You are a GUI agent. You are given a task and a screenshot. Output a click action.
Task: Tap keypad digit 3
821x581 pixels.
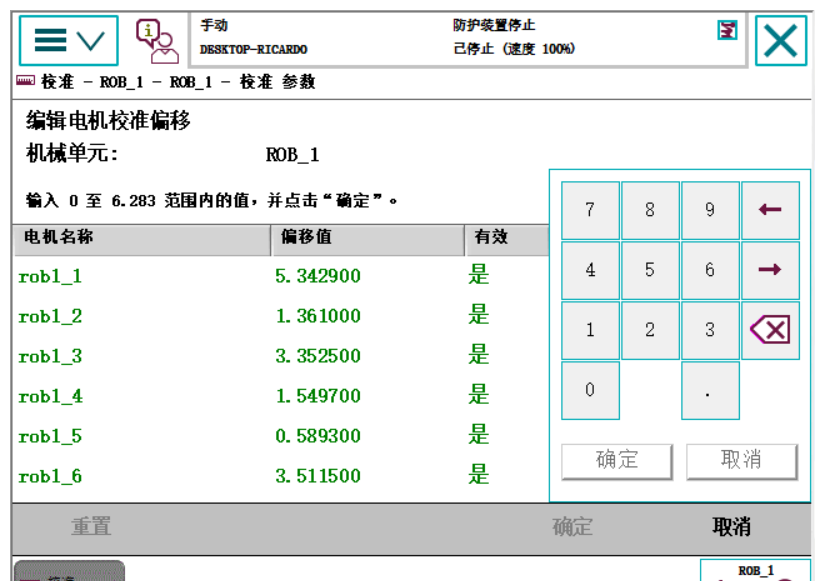tap(710, 330)
